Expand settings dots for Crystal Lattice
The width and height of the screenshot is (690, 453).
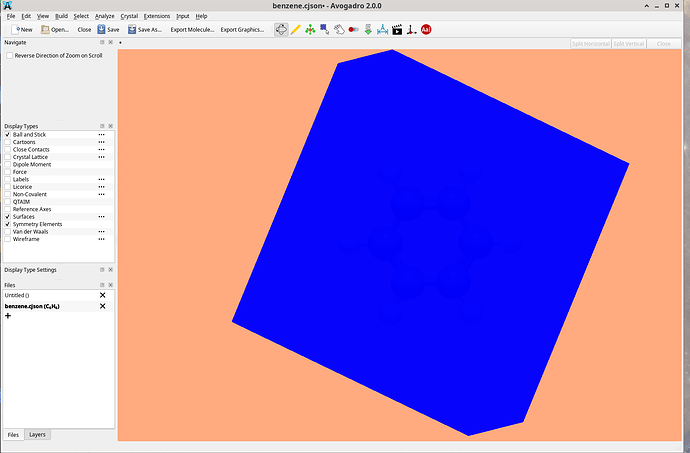point(101,157)
